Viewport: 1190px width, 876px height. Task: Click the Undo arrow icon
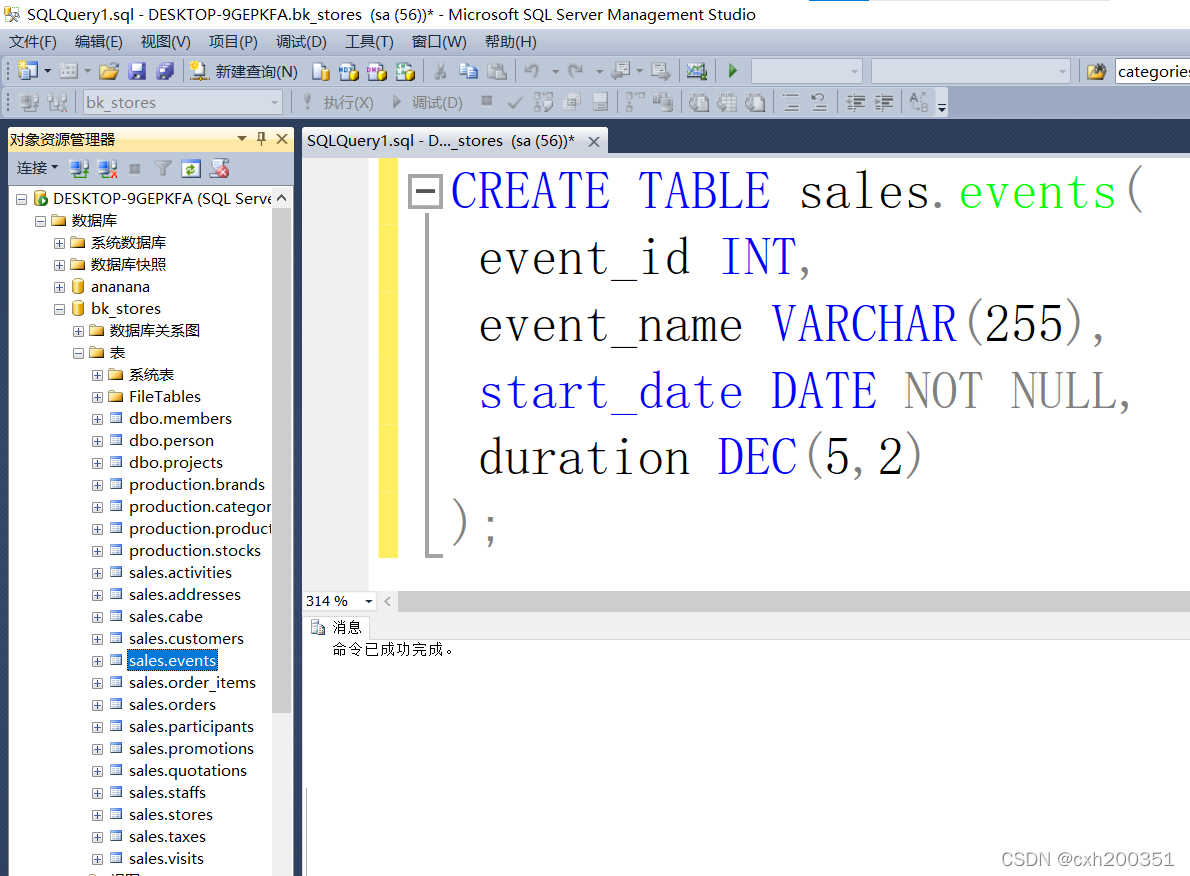[x=532, y=71]
